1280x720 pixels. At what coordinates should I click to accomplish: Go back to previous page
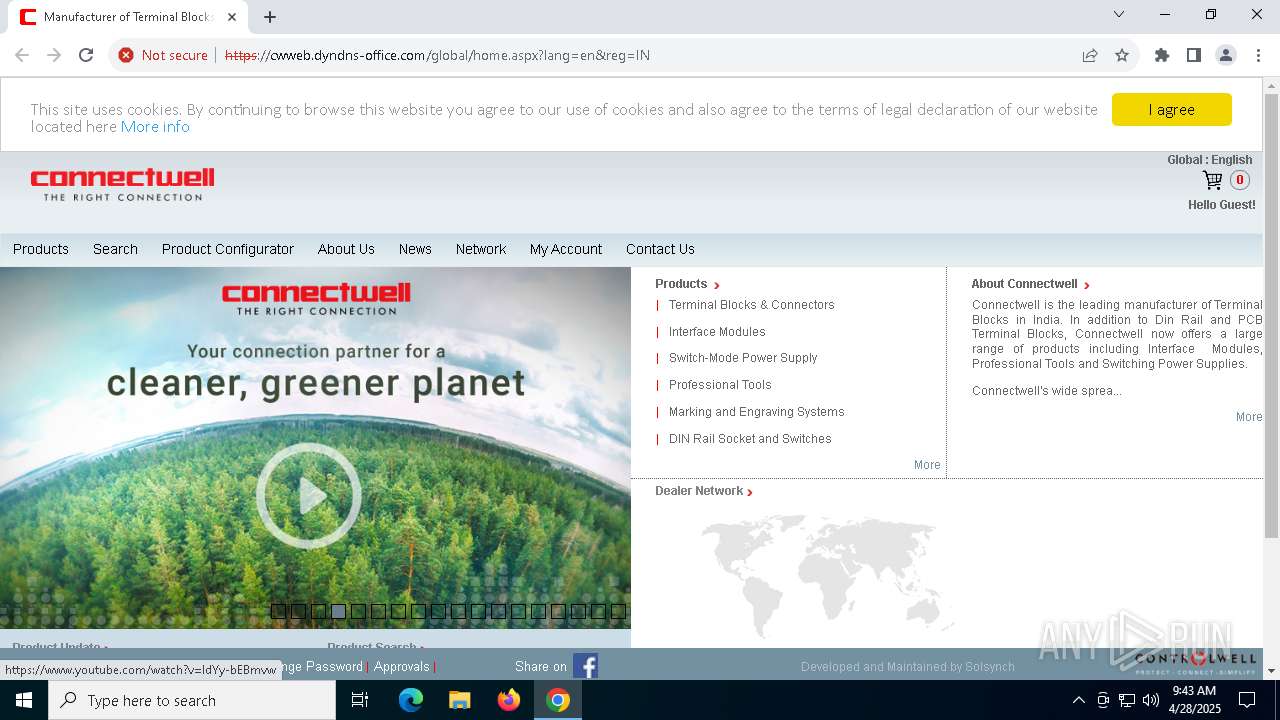[22, 55]
